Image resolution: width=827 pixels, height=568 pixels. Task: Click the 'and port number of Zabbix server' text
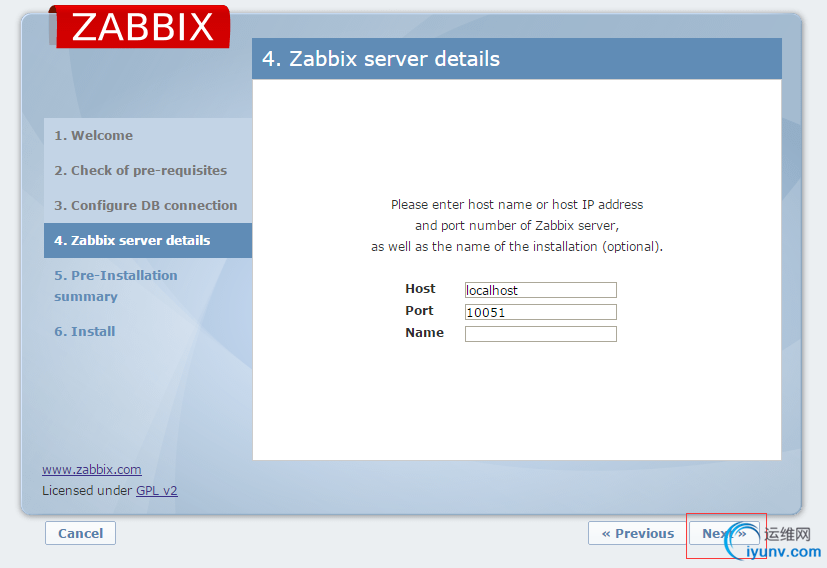tap(517, 226)
